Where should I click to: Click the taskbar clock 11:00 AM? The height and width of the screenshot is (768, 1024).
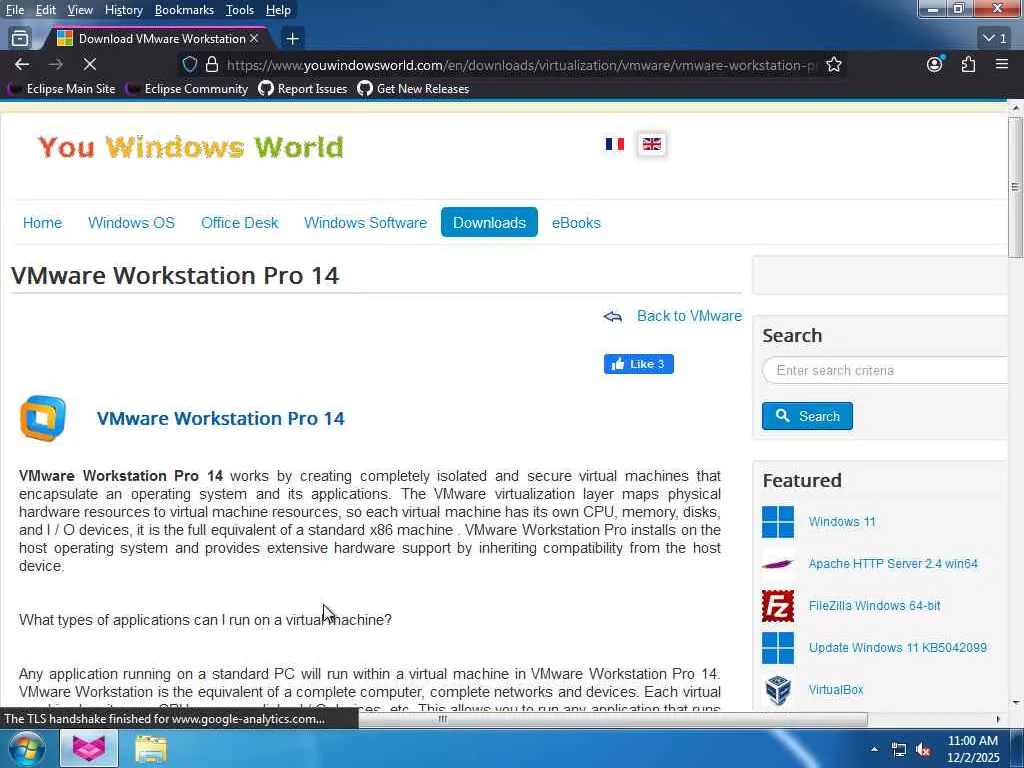click(972, 741)
